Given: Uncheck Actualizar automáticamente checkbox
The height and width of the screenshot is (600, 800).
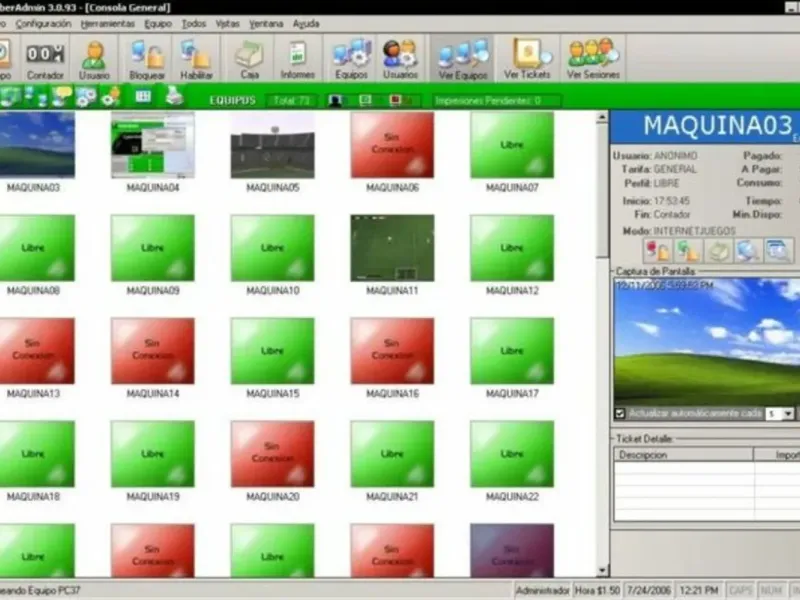Looking at the screenshot, I should (620, 413).
